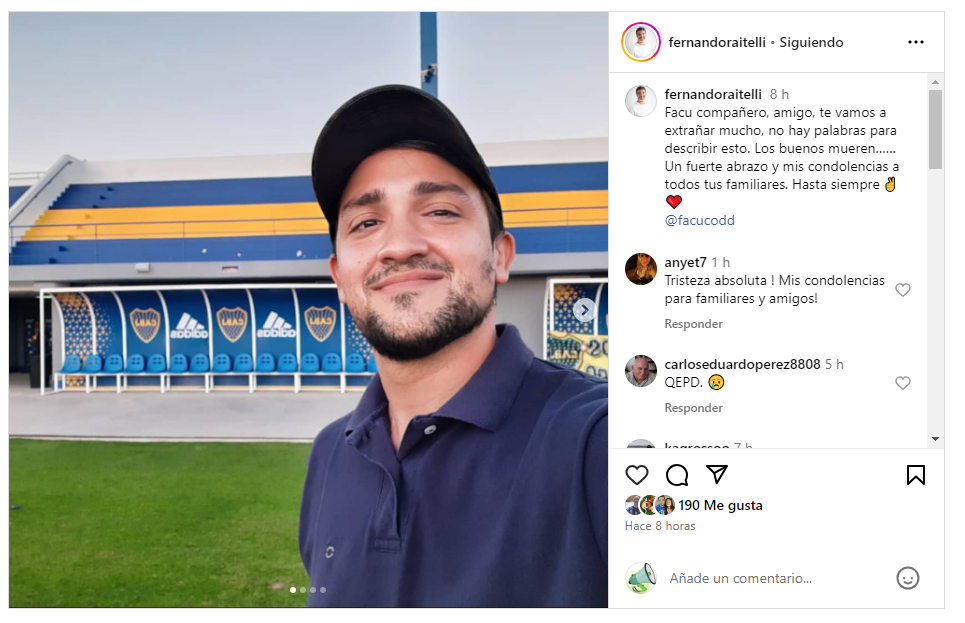The width and height of the screenshot is (965, 623).
Task: Open the three-dot more options menu
Action: [915, 42]
